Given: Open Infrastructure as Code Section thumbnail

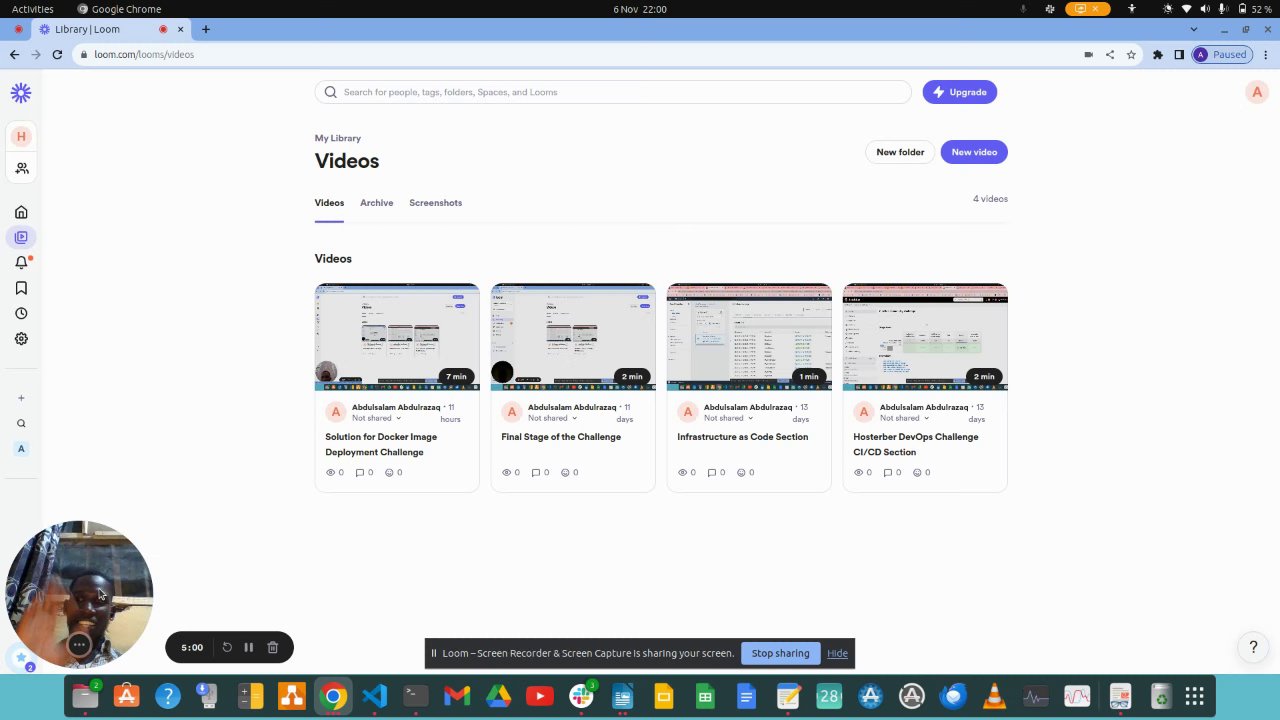Looking at the screenshot, I should point(749,337).
